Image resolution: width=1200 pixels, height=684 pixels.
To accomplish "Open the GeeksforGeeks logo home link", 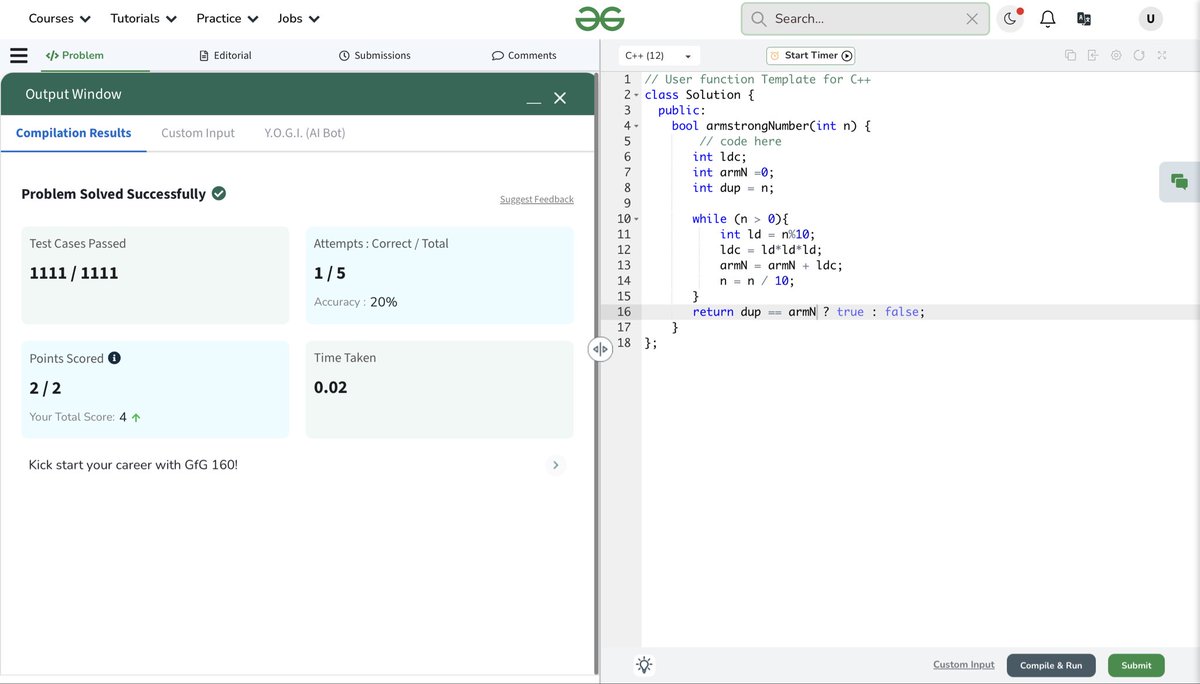I will coord(599,18).
